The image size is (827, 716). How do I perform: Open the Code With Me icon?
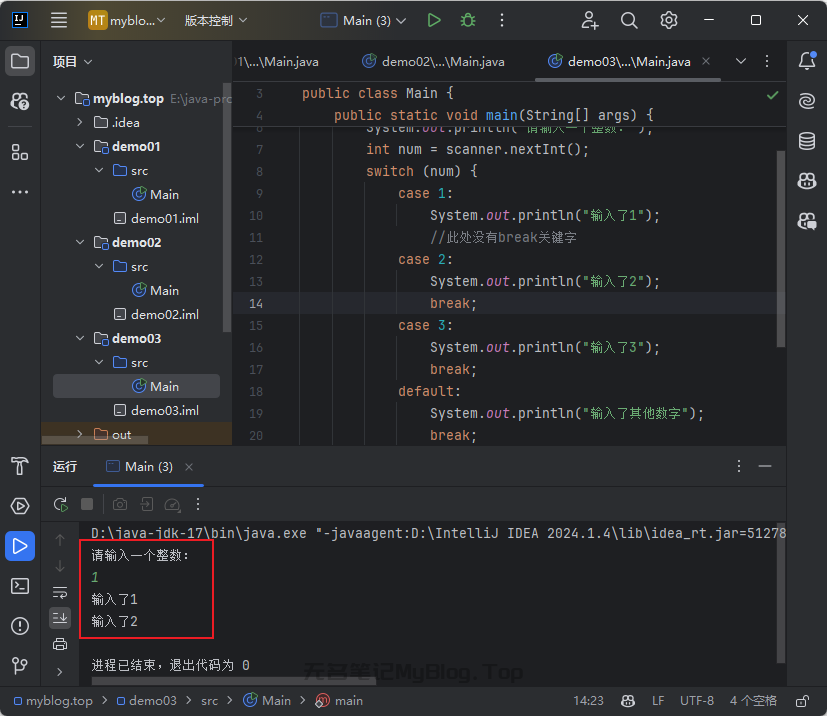(x=590, y=21)
